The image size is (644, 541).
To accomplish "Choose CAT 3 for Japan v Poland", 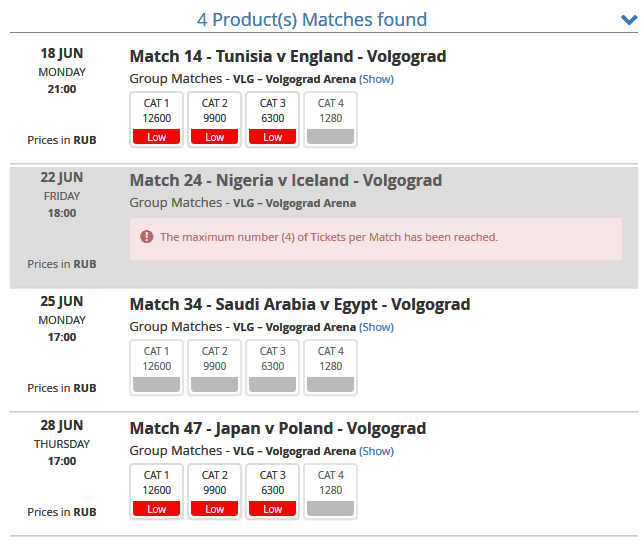I will click(x=272, y=492).
